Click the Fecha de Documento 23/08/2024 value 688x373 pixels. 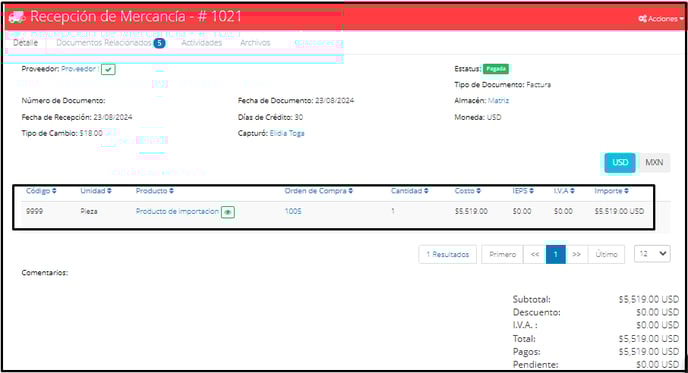pyautogui.click(x=334, y=100)
